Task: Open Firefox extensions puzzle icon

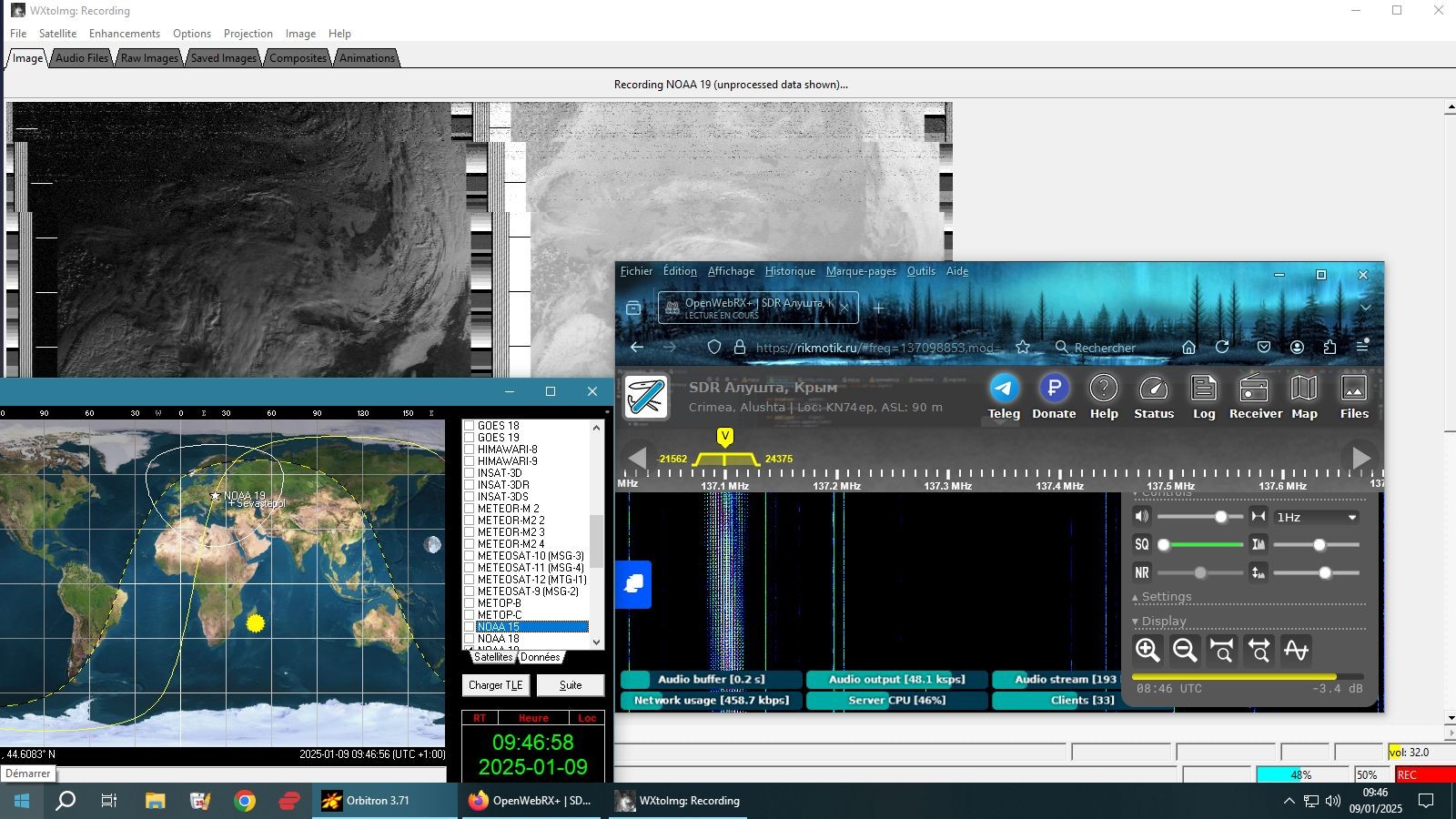Action: pos(1330,347)
